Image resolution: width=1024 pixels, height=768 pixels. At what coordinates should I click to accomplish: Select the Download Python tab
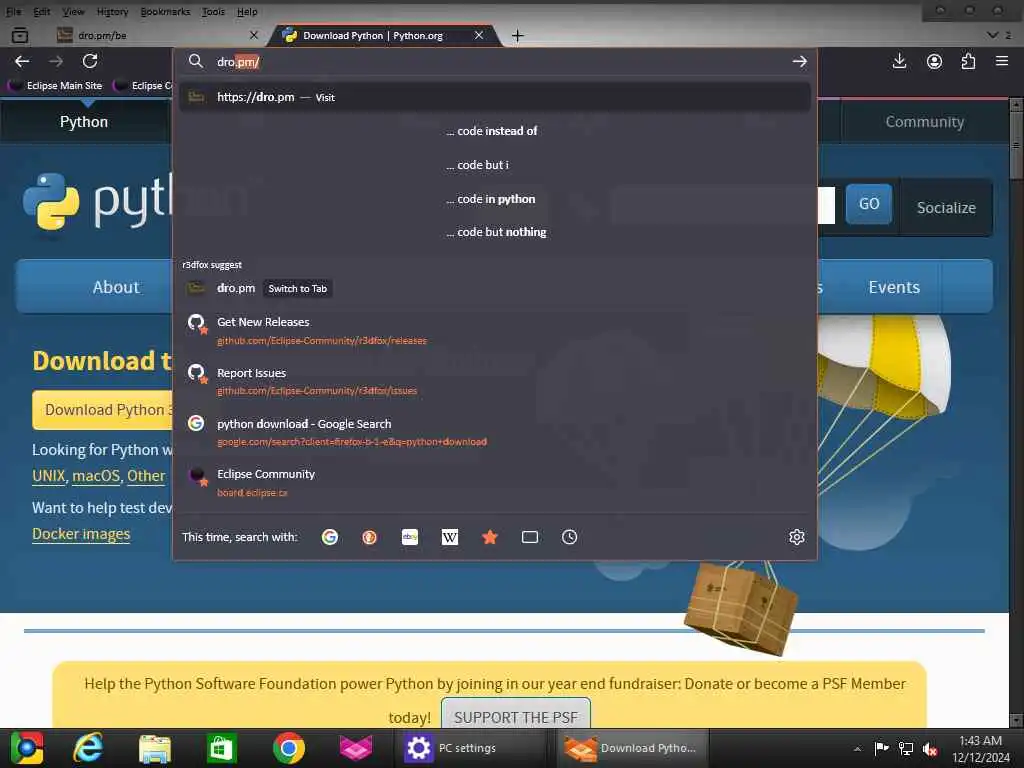(382, 35)
